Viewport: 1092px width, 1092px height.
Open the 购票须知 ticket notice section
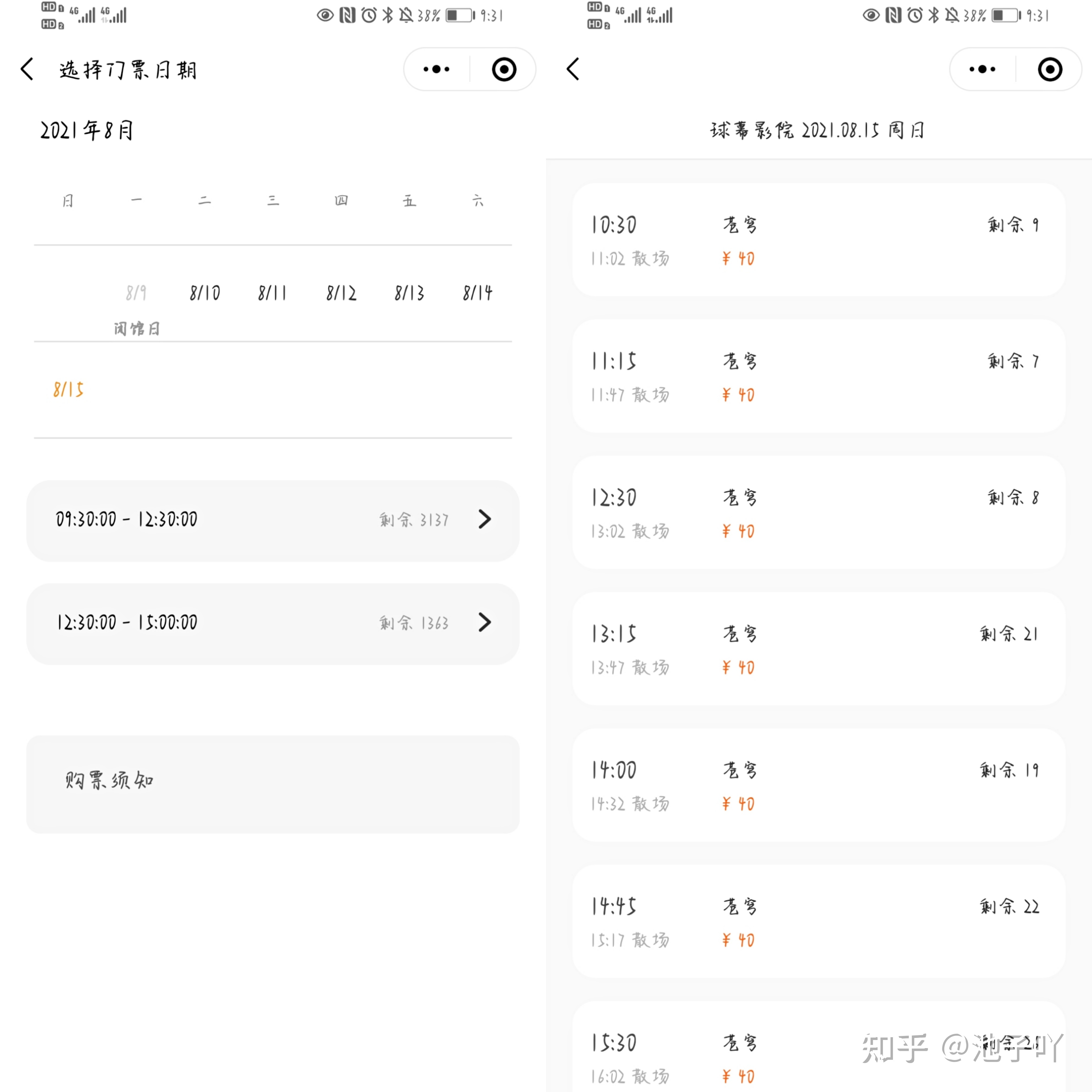pyautogui.click(x=272, y=784)
